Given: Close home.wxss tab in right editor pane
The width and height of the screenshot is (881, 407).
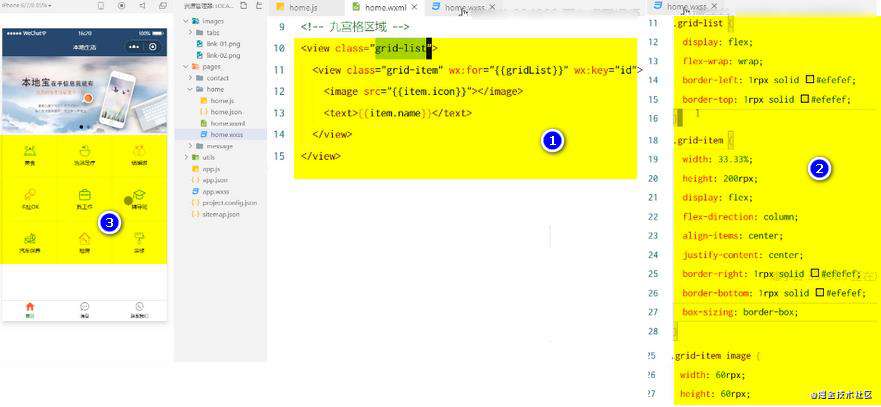Looking at the screenshot, I should [x=715, y=6].
